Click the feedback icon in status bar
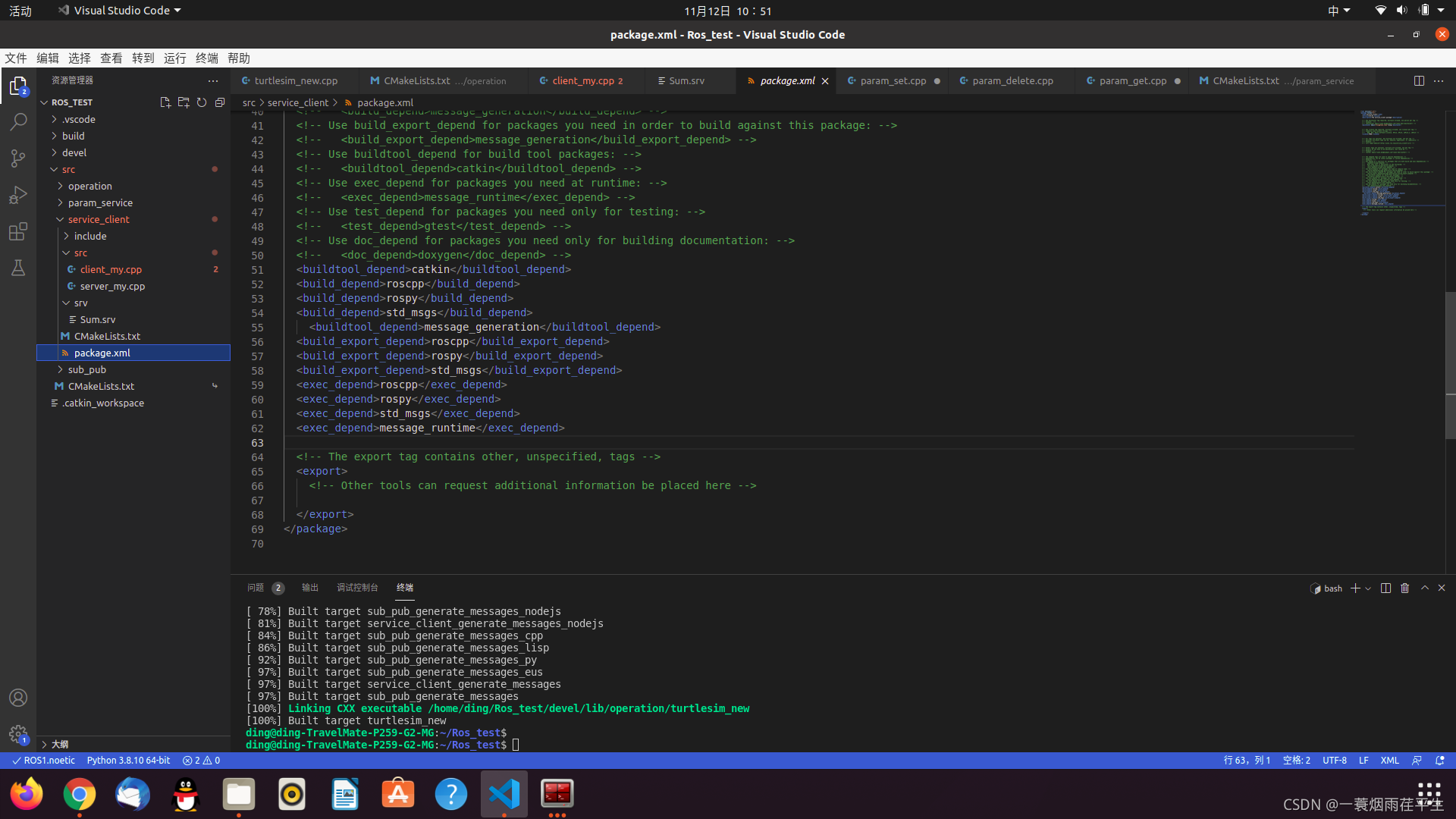Viewport: 1456px width, 819px height. click(1417, 760)
